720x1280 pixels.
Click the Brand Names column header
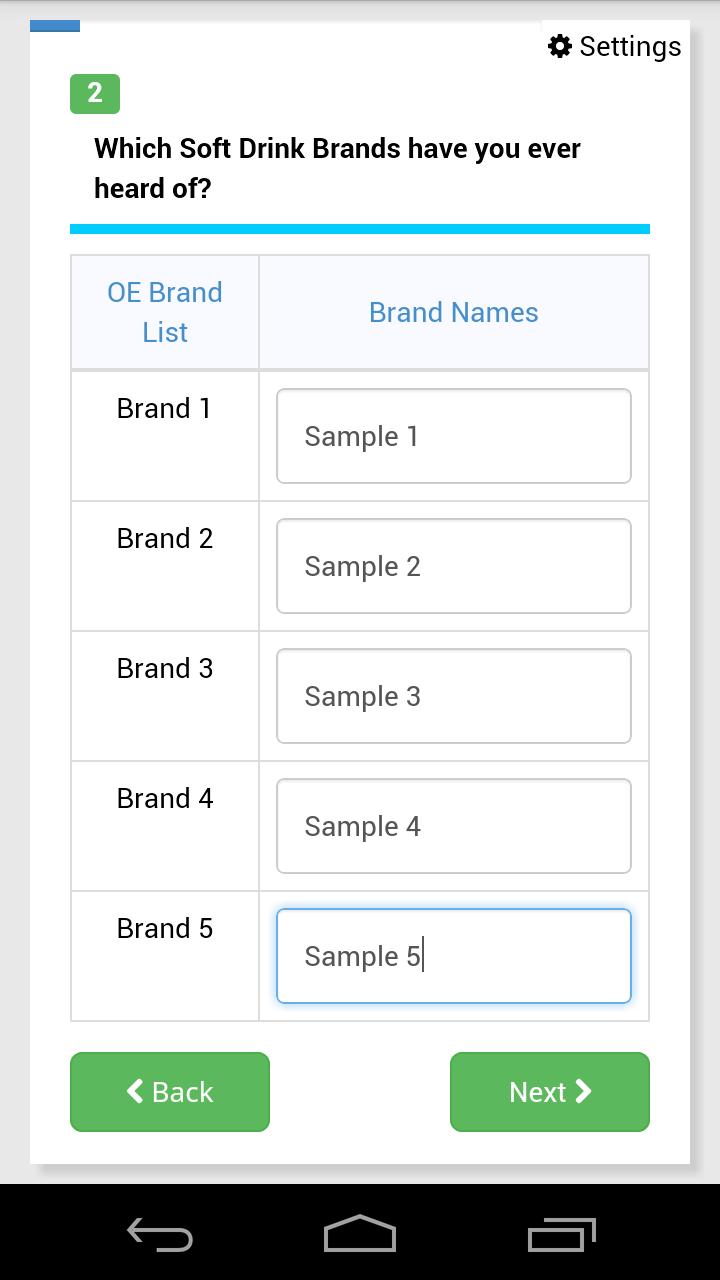[x=453, y=312]
